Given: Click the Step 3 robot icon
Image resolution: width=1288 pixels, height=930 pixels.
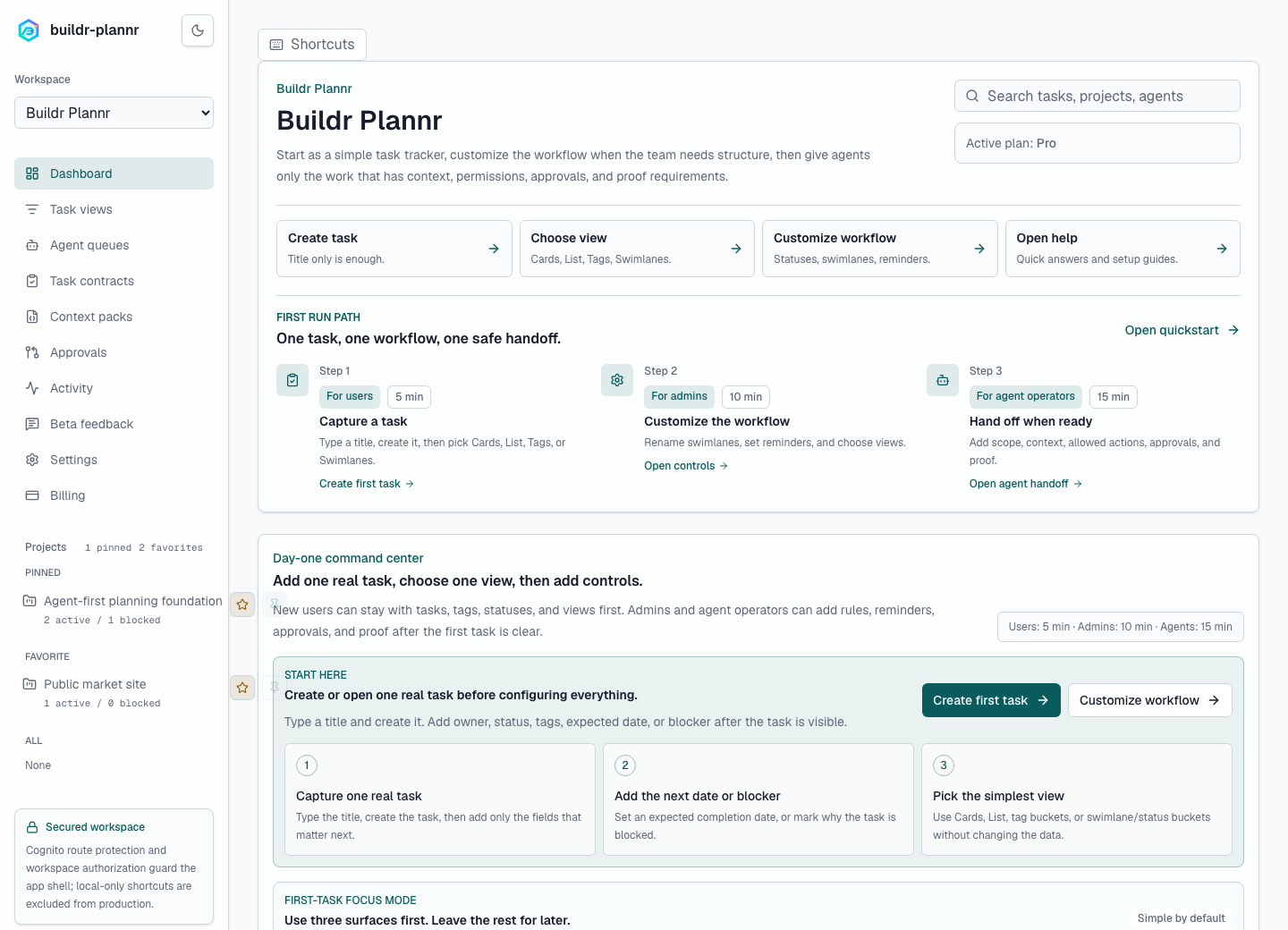Looking at the screenshot, I should [x=943, y=380].
